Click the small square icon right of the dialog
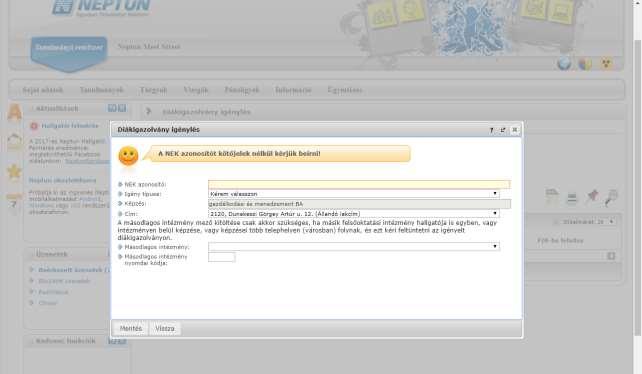Viewport: 642px width, 374px height. point(611,256)
